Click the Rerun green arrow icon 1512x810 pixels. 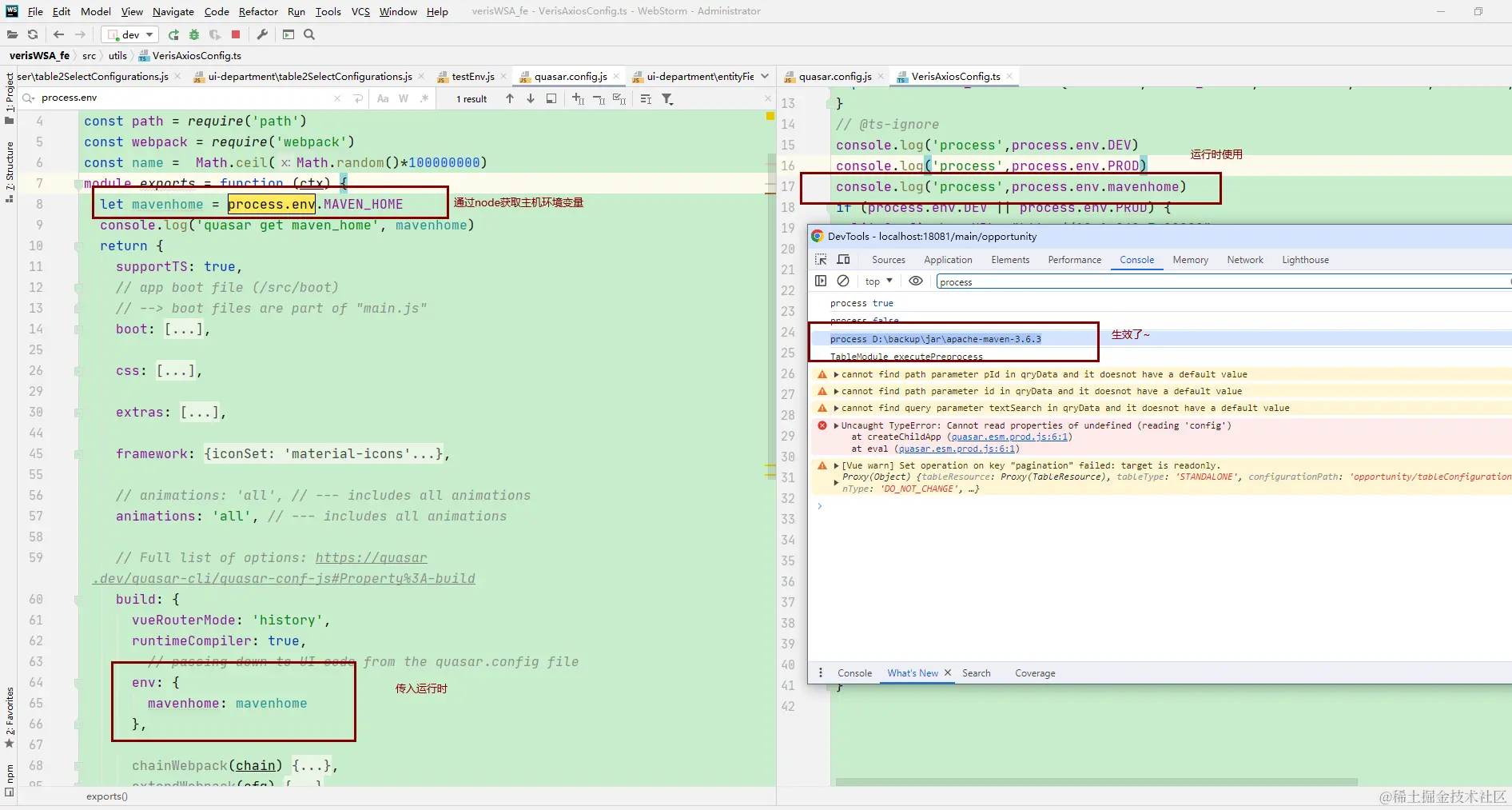(173, 34)
